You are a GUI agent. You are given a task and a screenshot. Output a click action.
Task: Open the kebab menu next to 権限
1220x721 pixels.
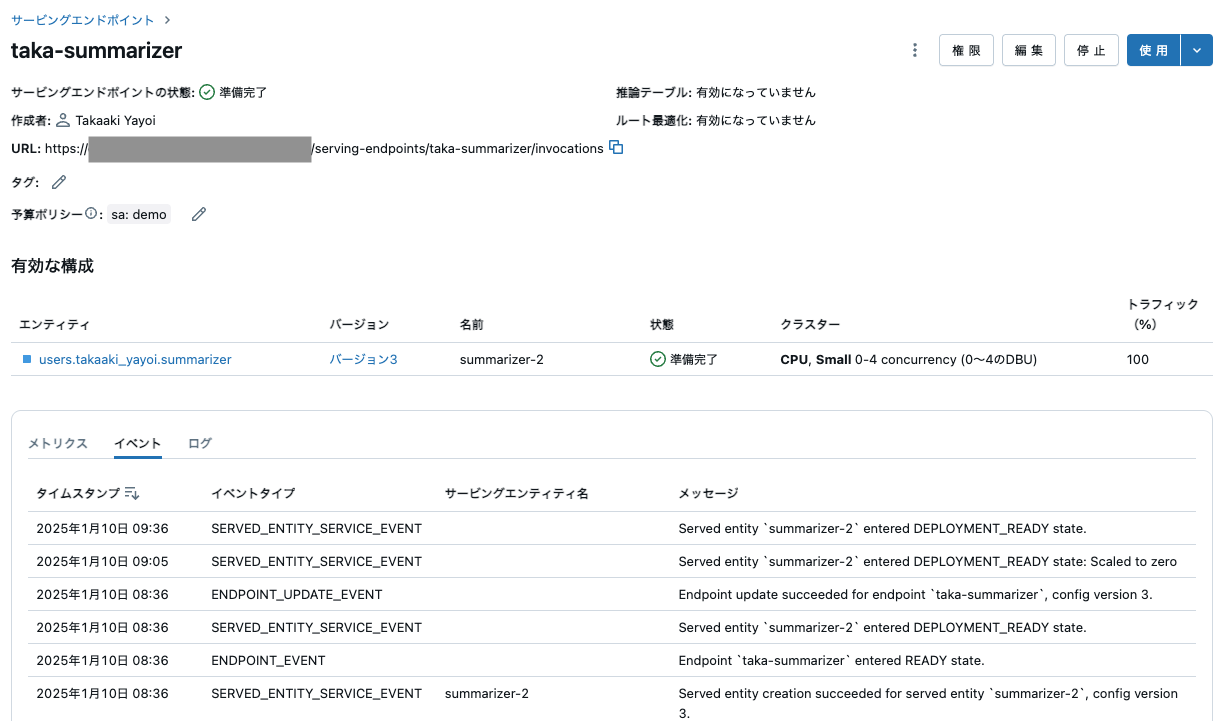tap(914, 49)
